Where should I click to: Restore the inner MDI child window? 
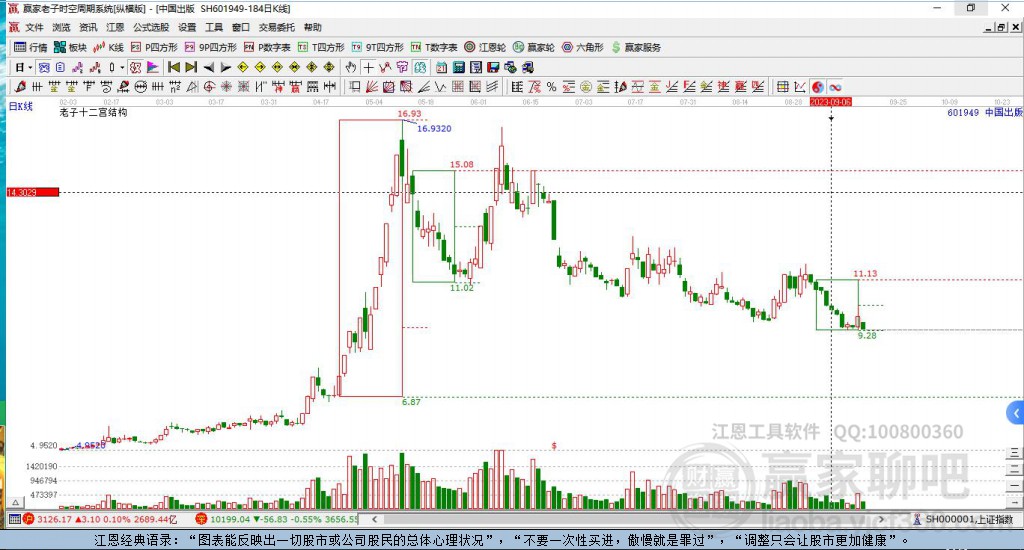click(1001, 27)
